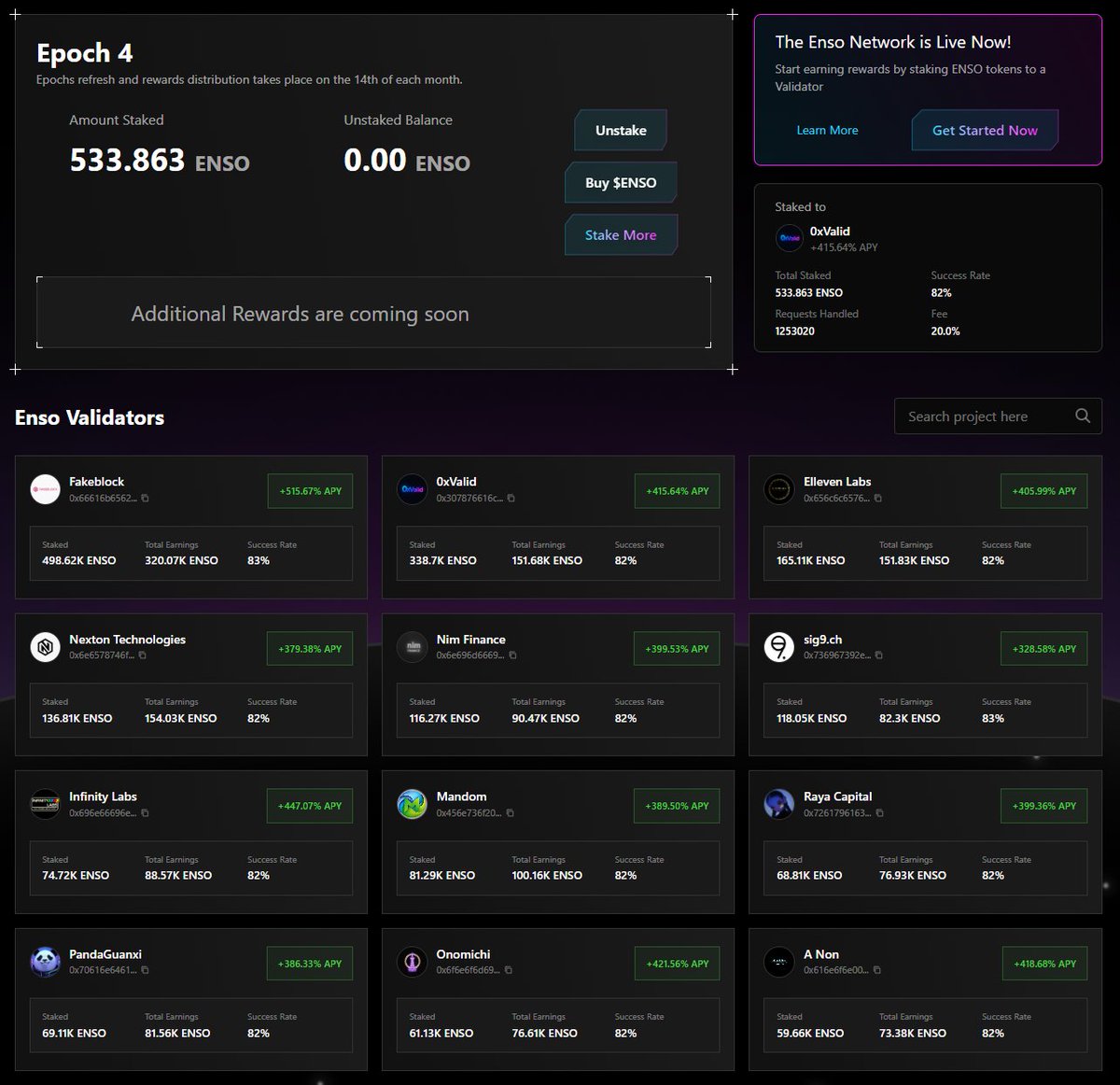
Task: Click the 533.863 ENSO amount staked value
Action: point(160,161)
